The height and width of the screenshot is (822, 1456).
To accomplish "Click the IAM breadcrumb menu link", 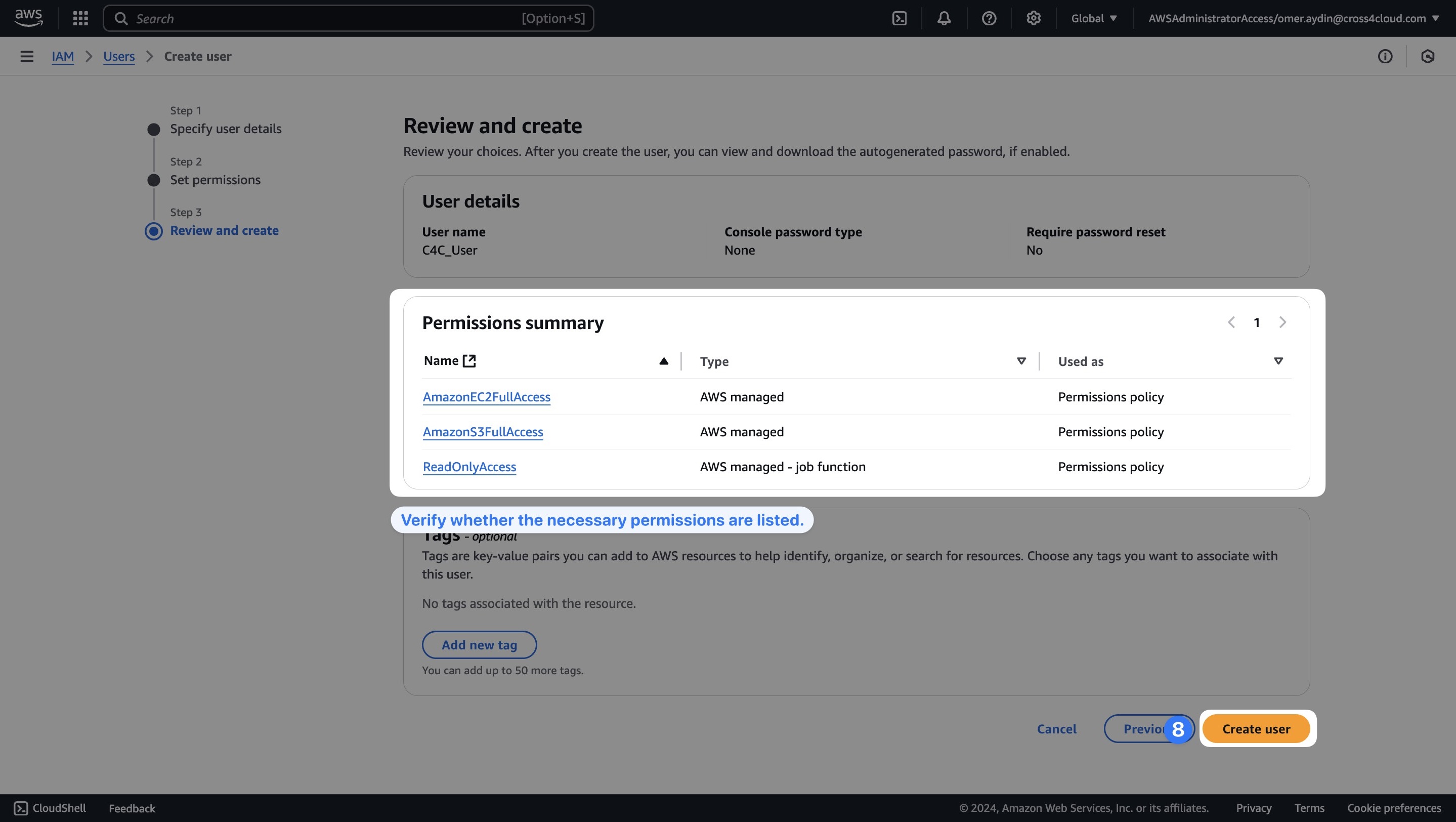I will click(x=62, y=55).
